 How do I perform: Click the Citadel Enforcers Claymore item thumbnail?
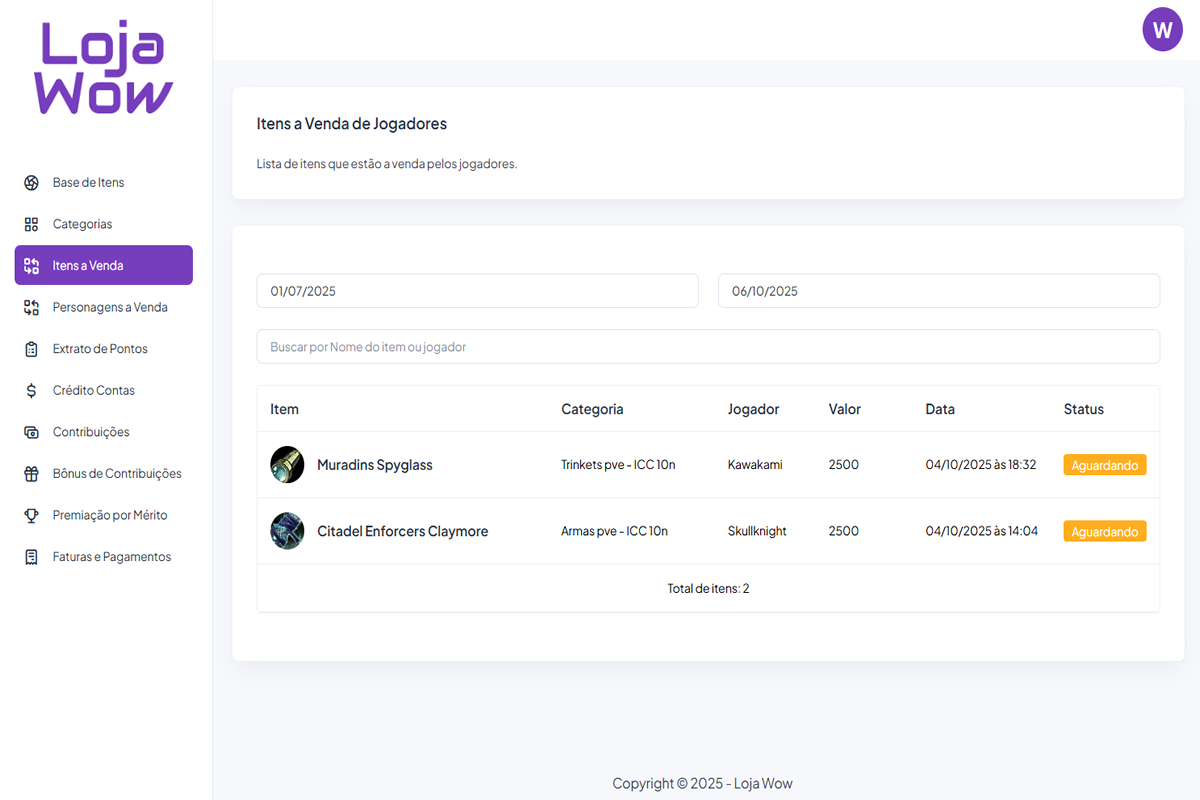[x=287, y=531]
